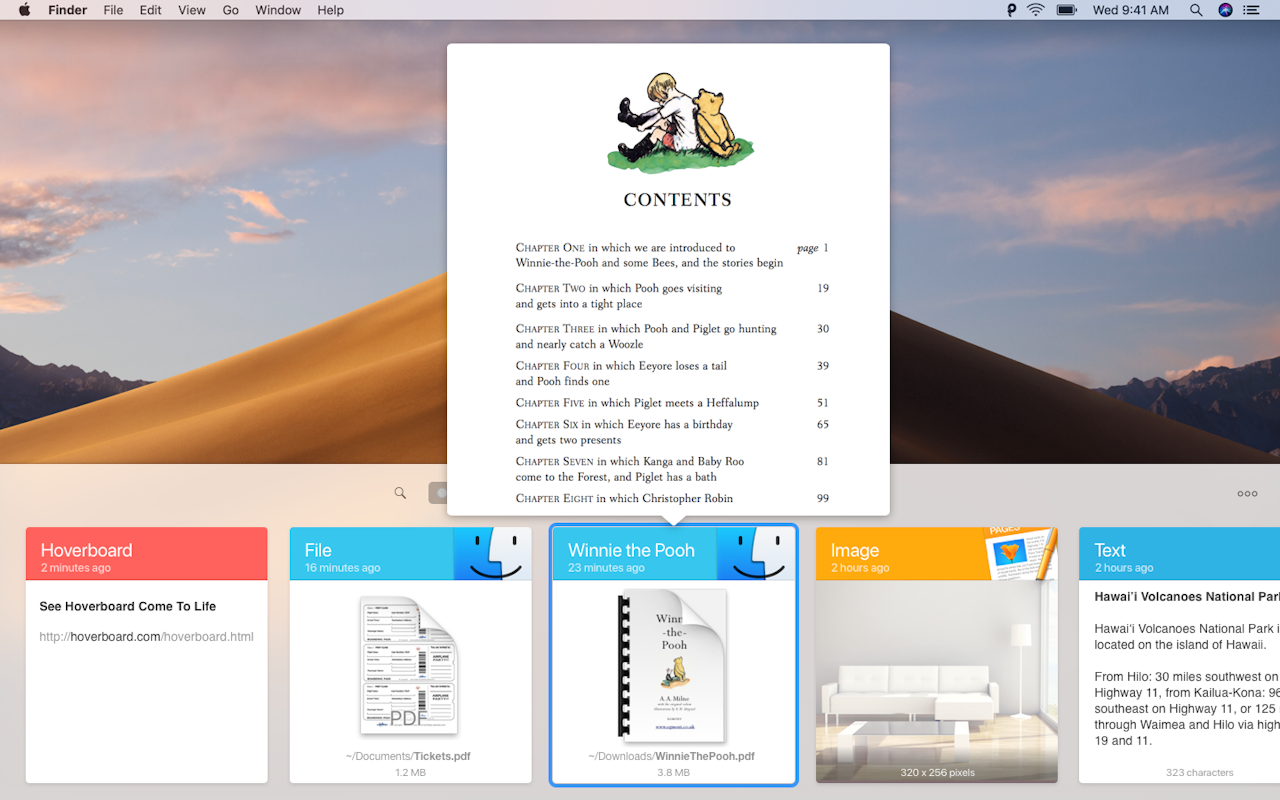Open the View menu

click(x=191, y=10)
